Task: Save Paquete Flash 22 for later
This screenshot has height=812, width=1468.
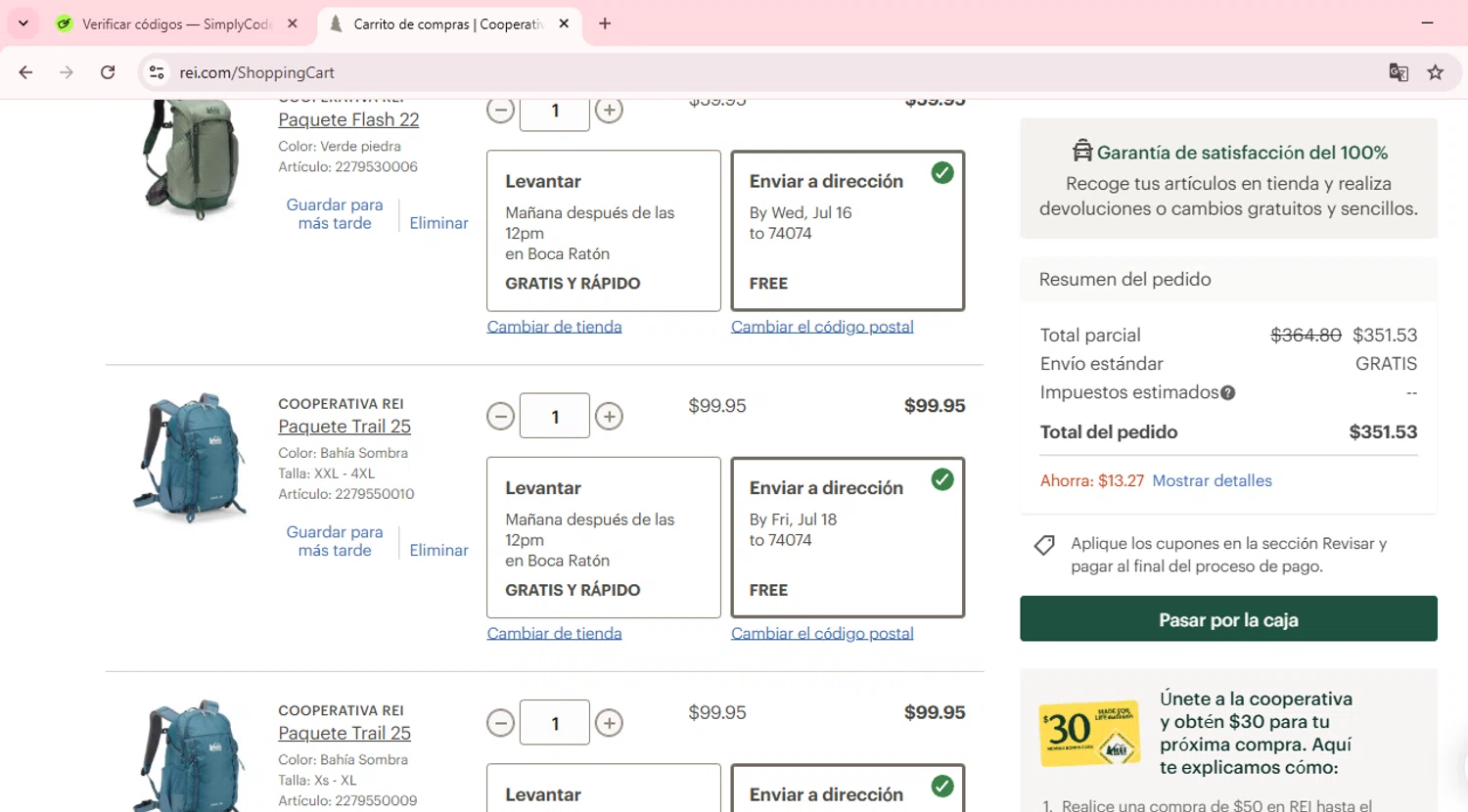Action: [x=335, y=214]
